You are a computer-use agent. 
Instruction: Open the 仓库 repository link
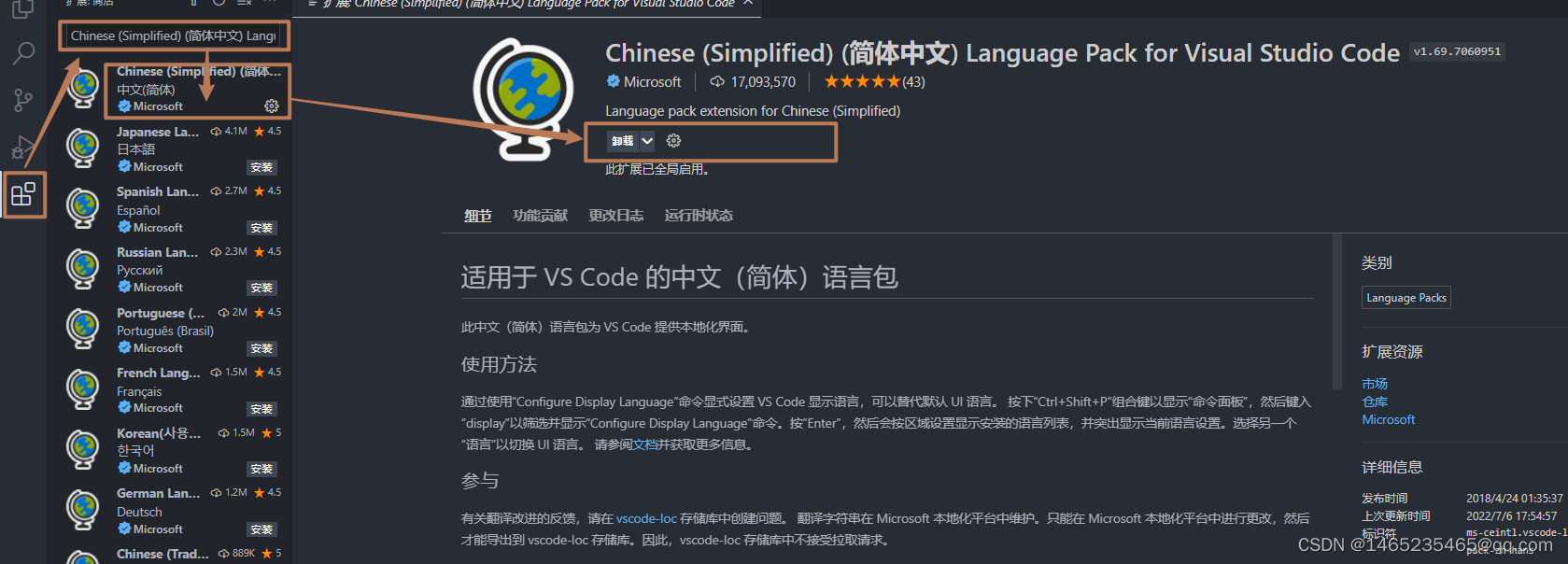(x=1375, y=402)
